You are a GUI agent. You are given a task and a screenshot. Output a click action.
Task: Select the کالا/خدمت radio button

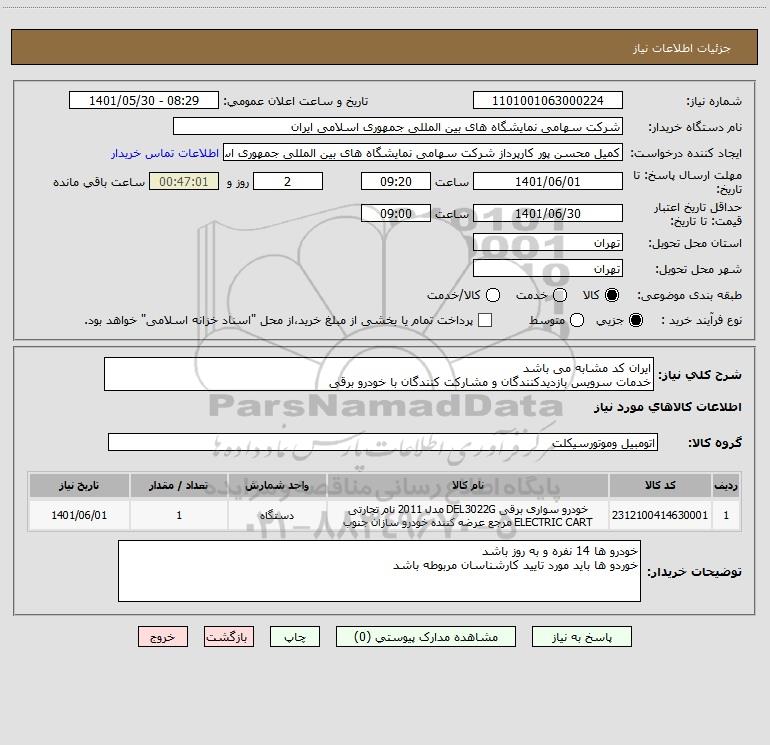tap(493, 295)
